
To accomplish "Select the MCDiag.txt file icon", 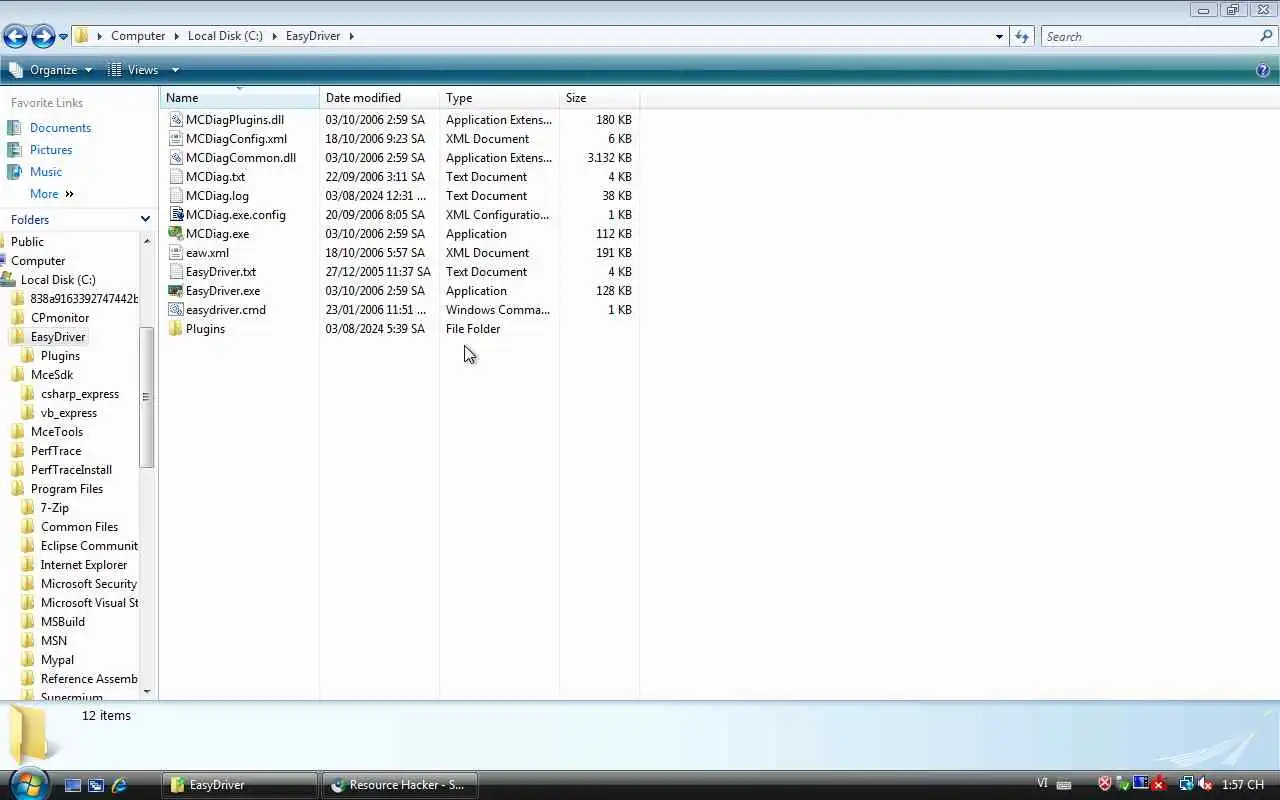I will [176, 177].
